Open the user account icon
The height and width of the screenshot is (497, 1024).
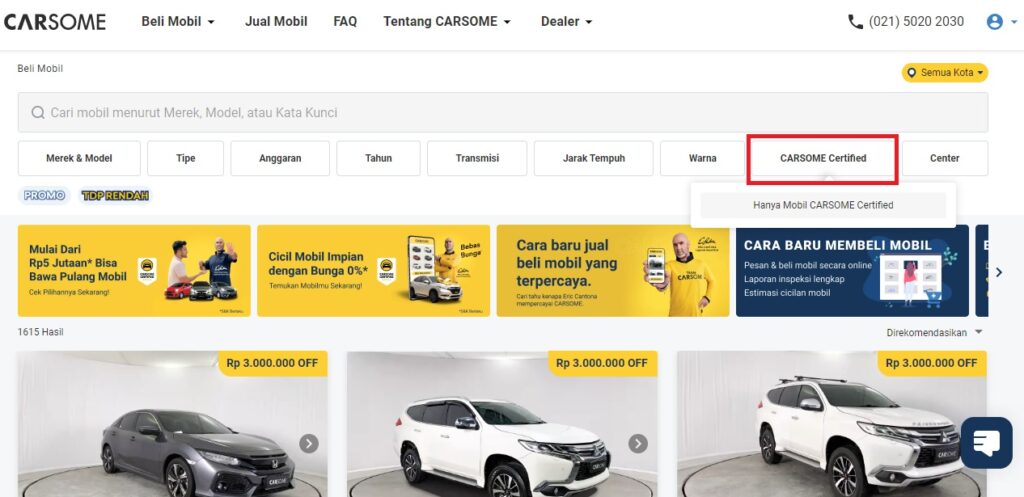pos(995,22)
